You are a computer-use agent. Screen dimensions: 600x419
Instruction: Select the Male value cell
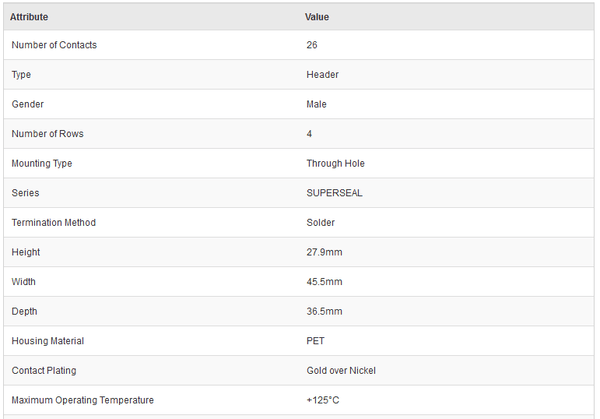[316, 104]
